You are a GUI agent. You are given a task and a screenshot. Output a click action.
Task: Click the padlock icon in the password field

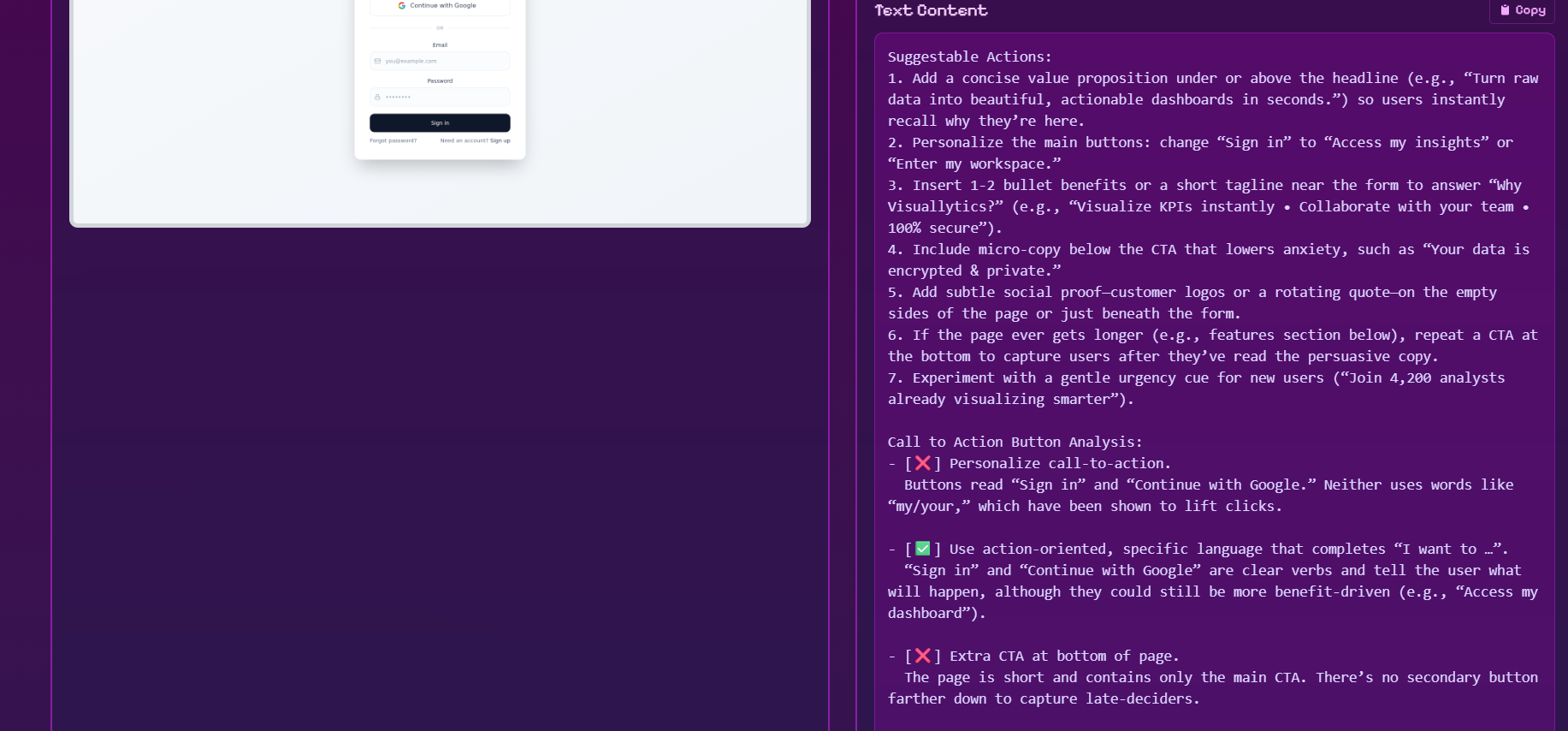coord(377,97)
